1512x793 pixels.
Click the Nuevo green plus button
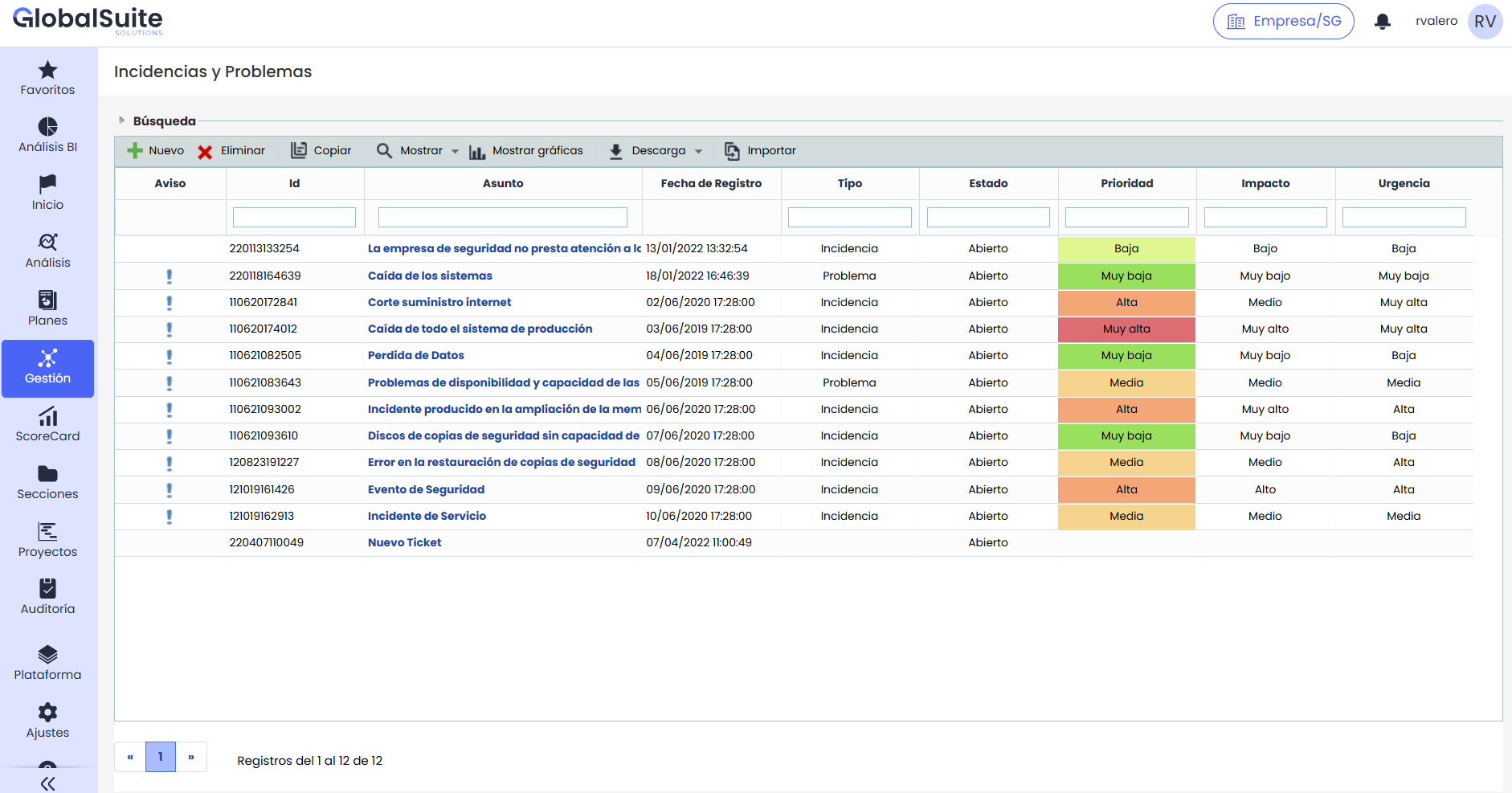click(156, 150)
